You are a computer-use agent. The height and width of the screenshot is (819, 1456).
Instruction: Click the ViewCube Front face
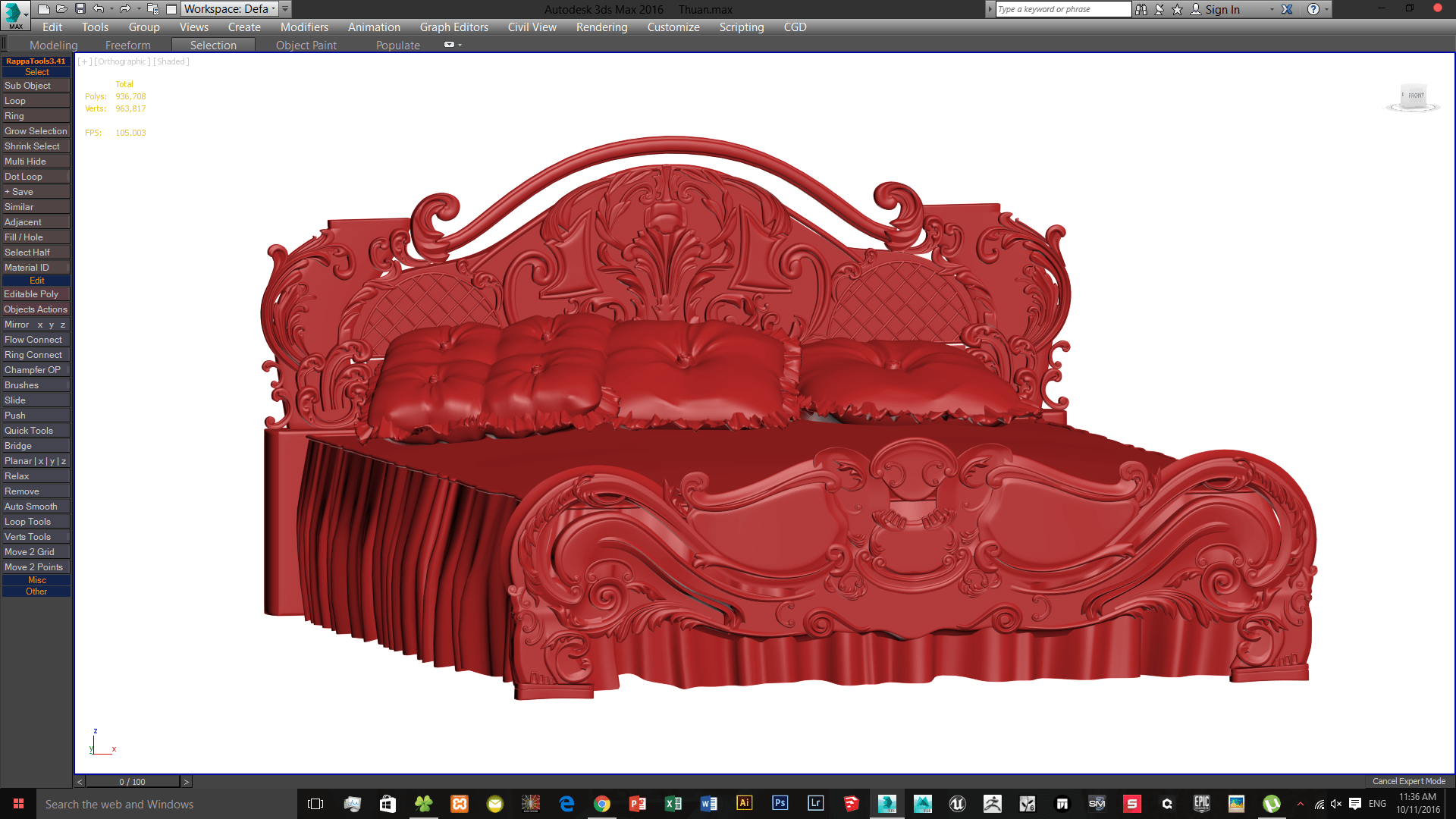(1415, 96)
